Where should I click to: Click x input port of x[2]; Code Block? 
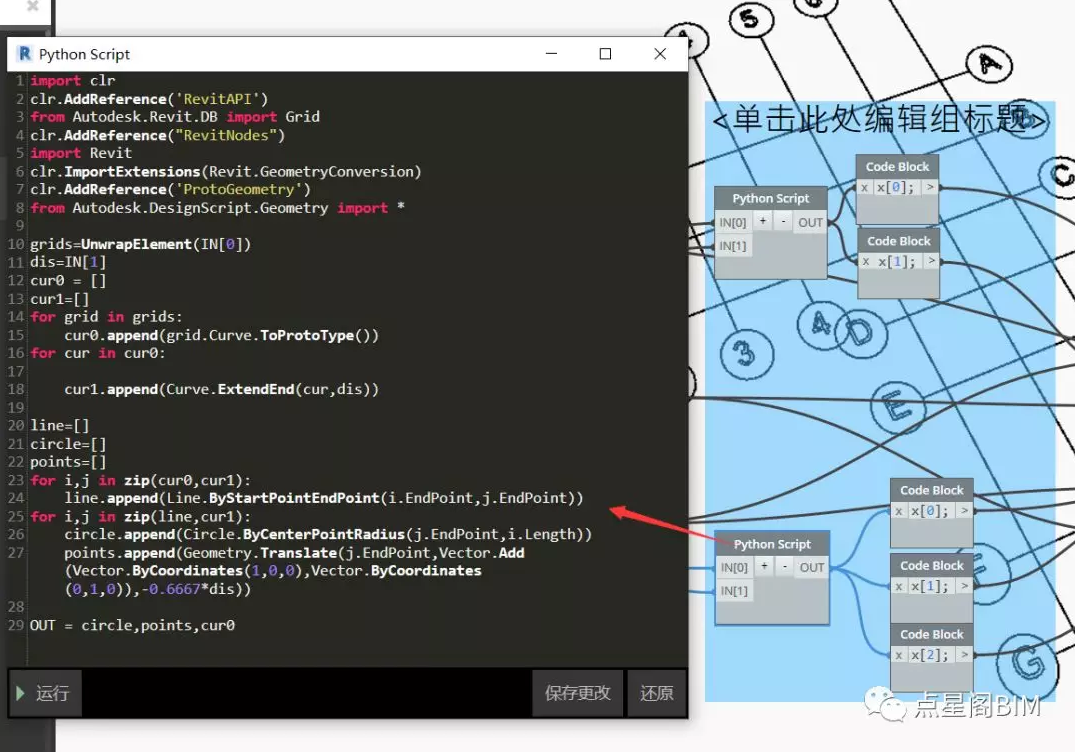[x=899, y=655]
